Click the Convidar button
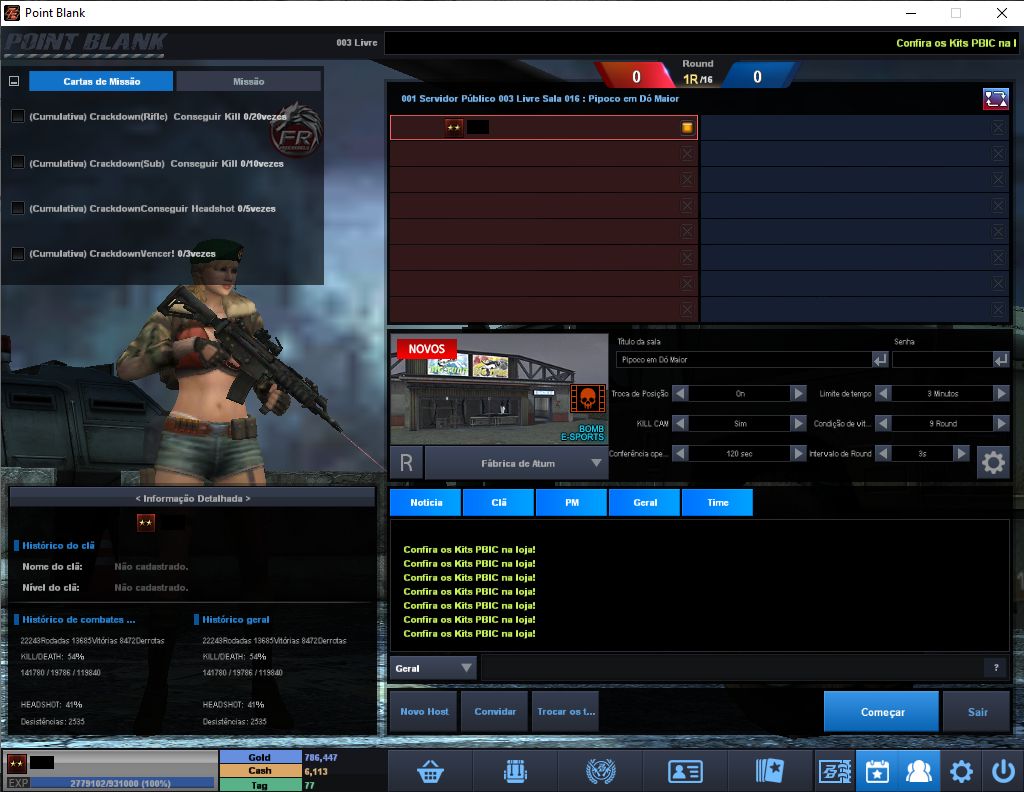 coord(495,712)
